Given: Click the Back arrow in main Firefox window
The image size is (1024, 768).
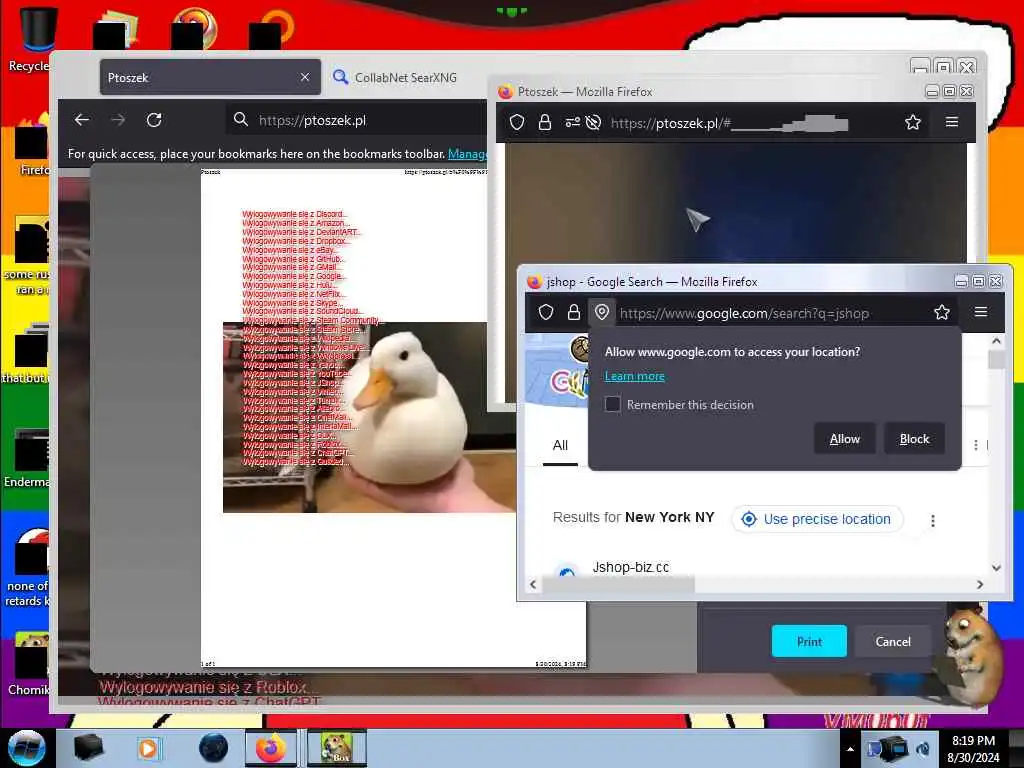Looking at the screenshot, I should [82, 120].
